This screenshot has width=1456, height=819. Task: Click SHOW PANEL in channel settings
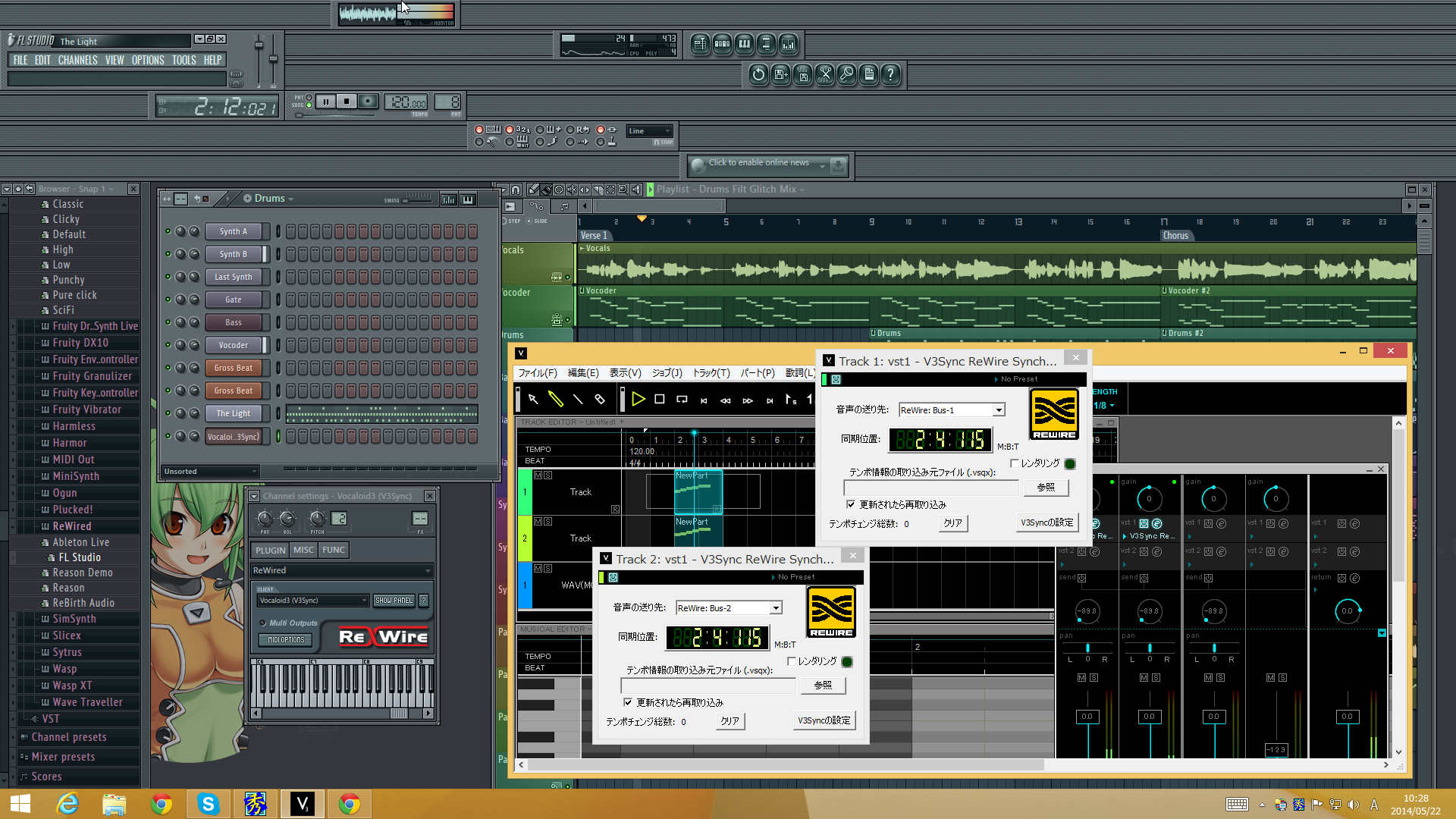(x=394, y=601)
